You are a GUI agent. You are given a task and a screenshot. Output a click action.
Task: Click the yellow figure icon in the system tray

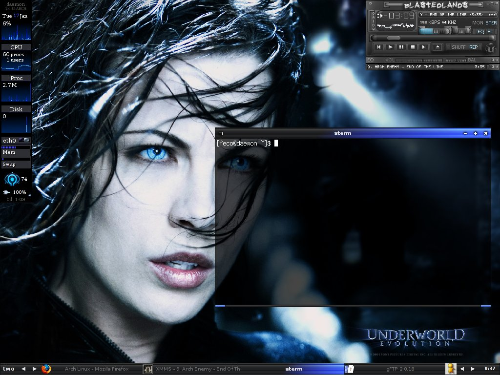click(451, 369)
